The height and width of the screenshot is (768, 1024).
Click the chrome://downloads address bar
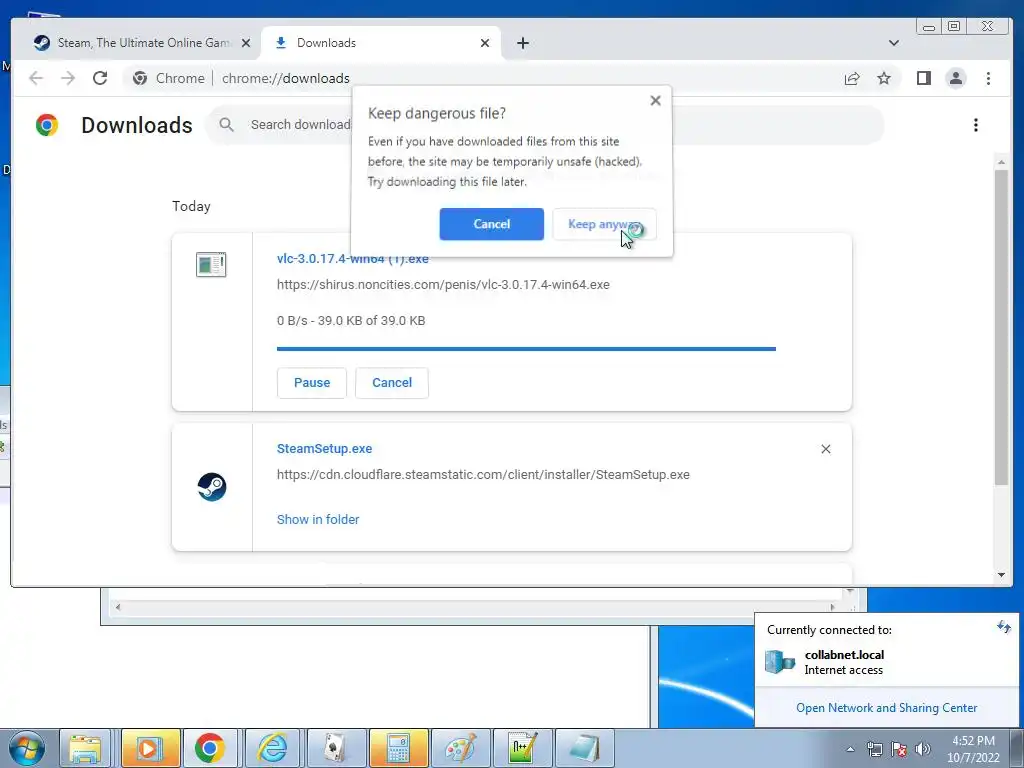pyautogui.click(x=483, y=78)
